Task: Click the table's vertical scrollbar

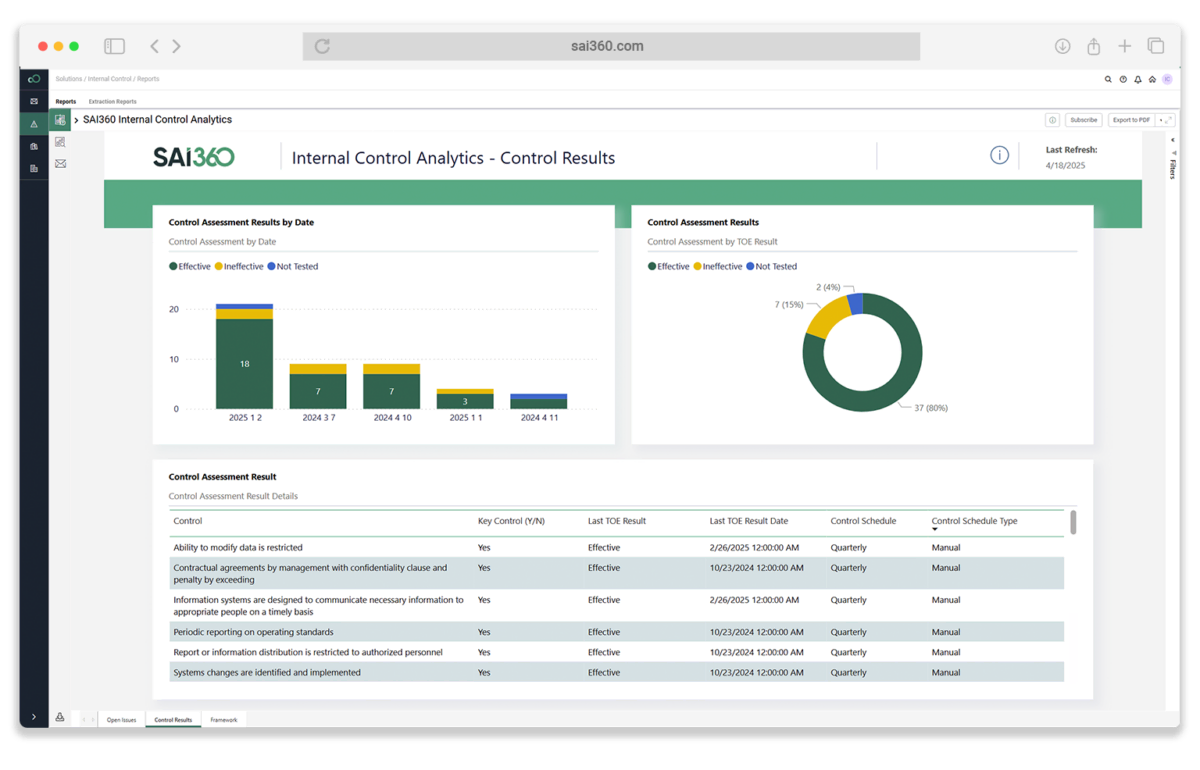Action: coord(1073,523)
